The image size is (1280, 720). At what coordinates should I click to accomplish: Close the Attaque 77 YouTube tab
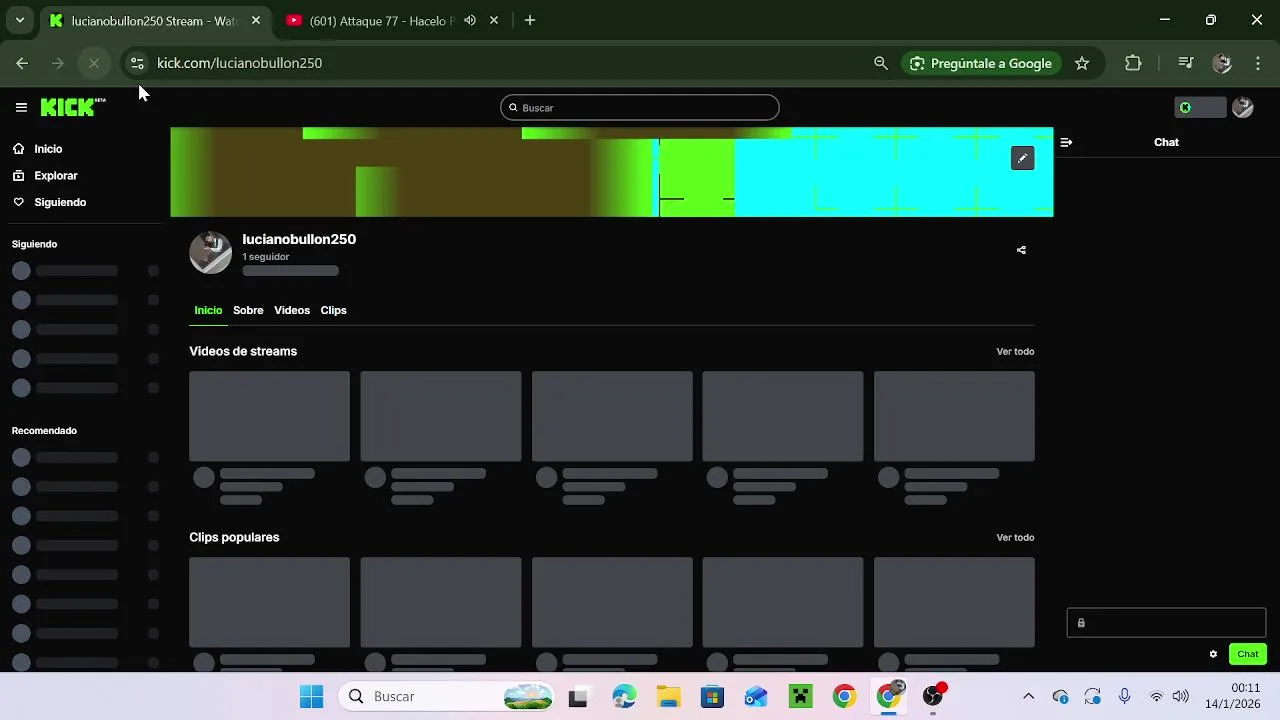pyautogui.click(x=494, y=20)
